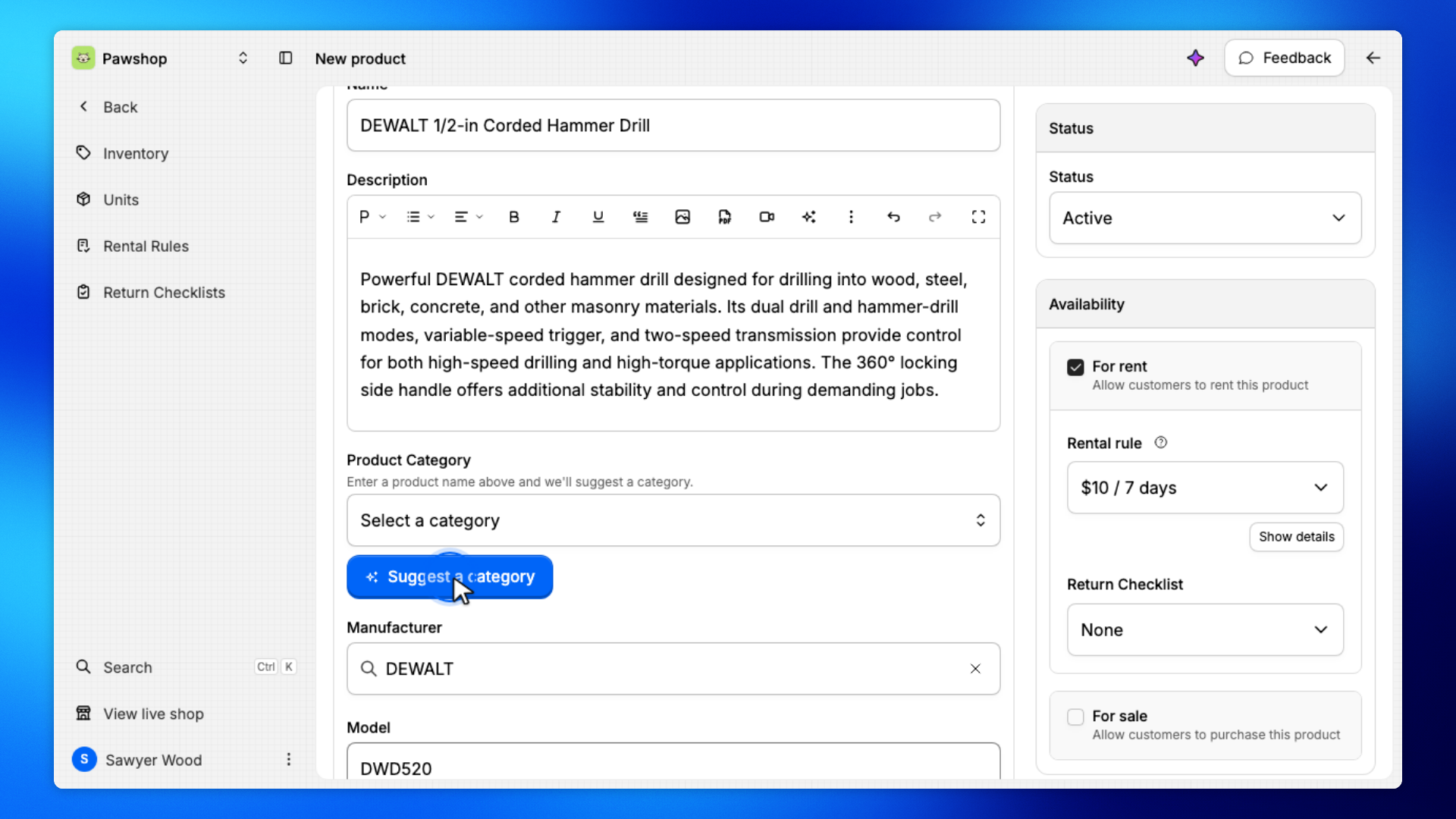Redo the description edit
The height and width of the screenshot is (819, 1456).
tap(935, 217)
